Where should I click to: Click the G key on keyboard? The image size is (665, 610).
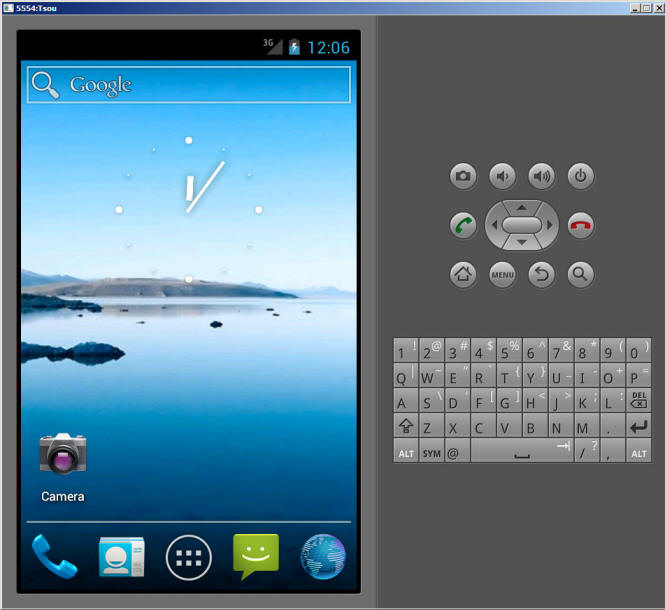[x=509, y=400]
